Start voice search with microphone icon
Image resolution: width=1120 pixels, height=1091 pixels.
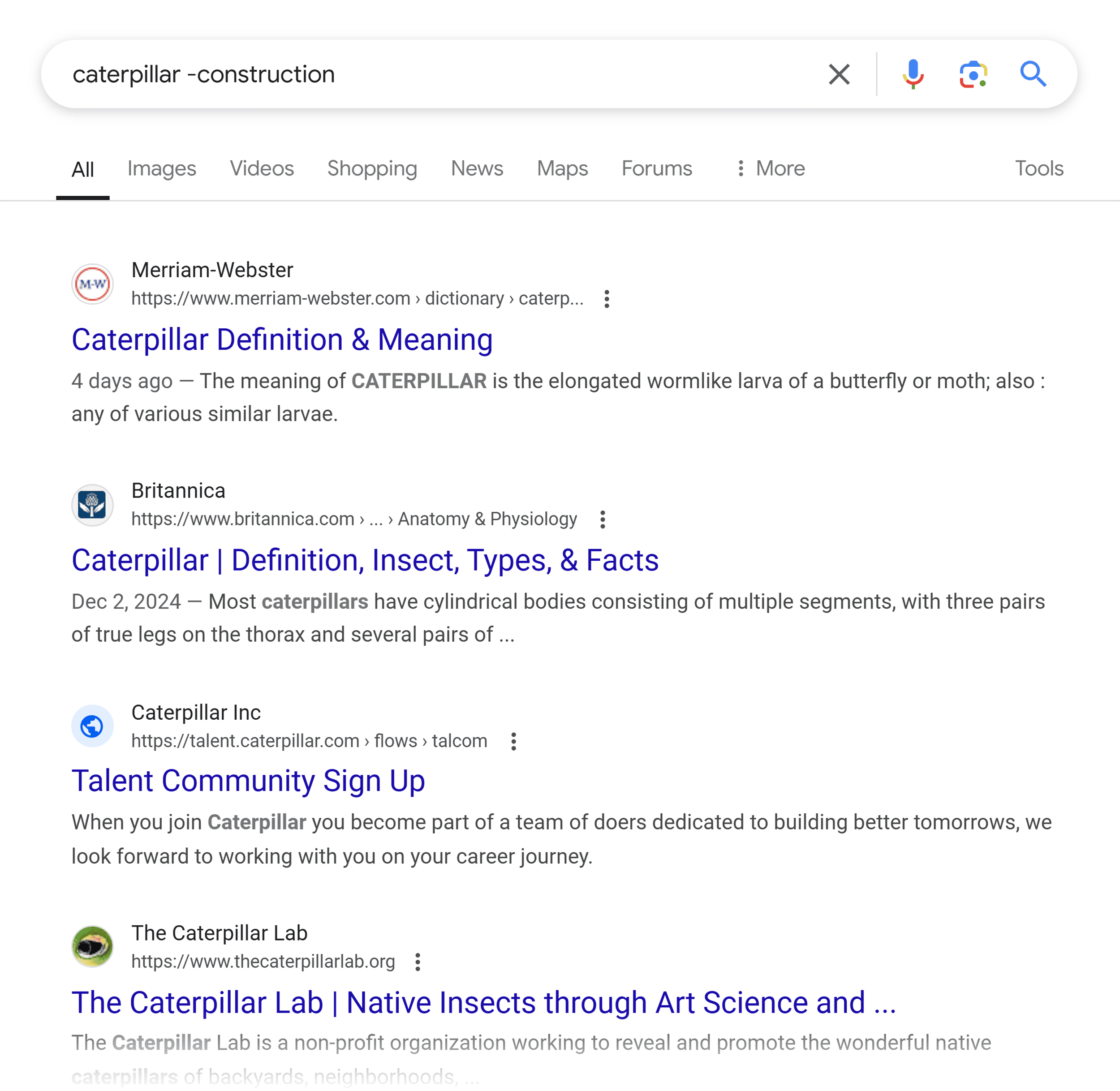[913, 74]
